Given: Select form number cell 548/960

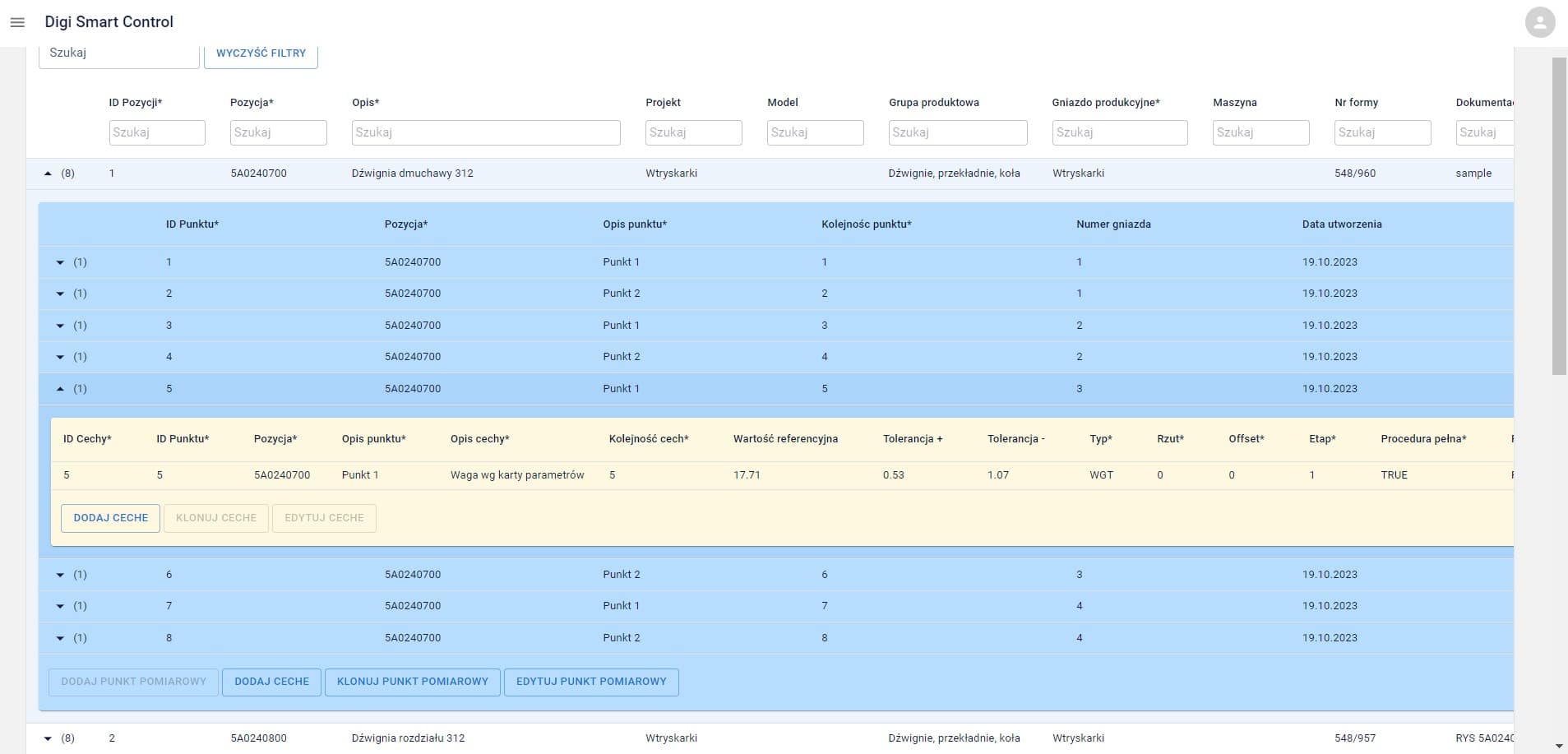Looking at the screenshot, I should coord(1355,173).
